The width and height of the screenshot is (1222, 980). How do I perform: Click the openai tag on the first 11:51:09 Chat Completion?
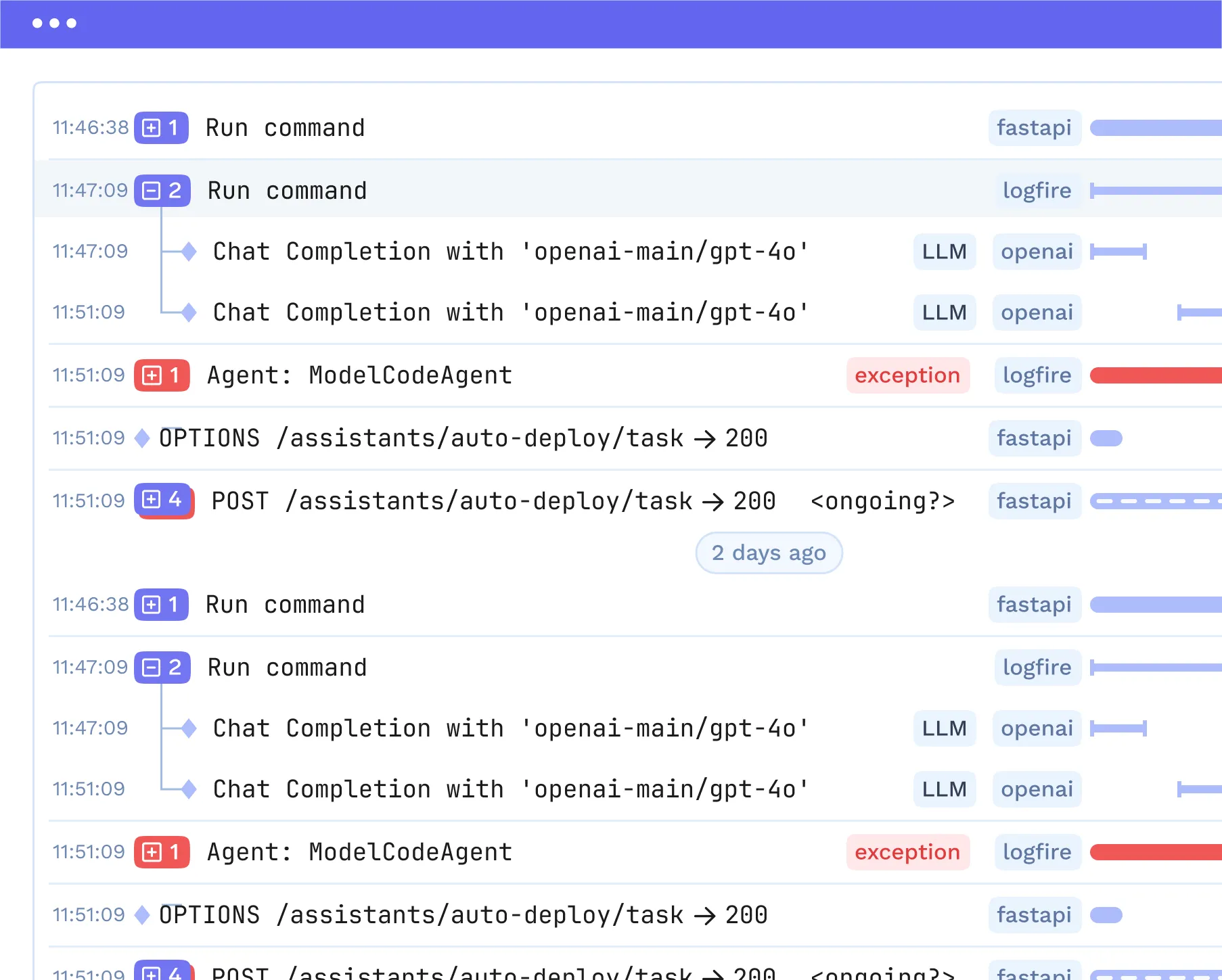point(1036,312)
